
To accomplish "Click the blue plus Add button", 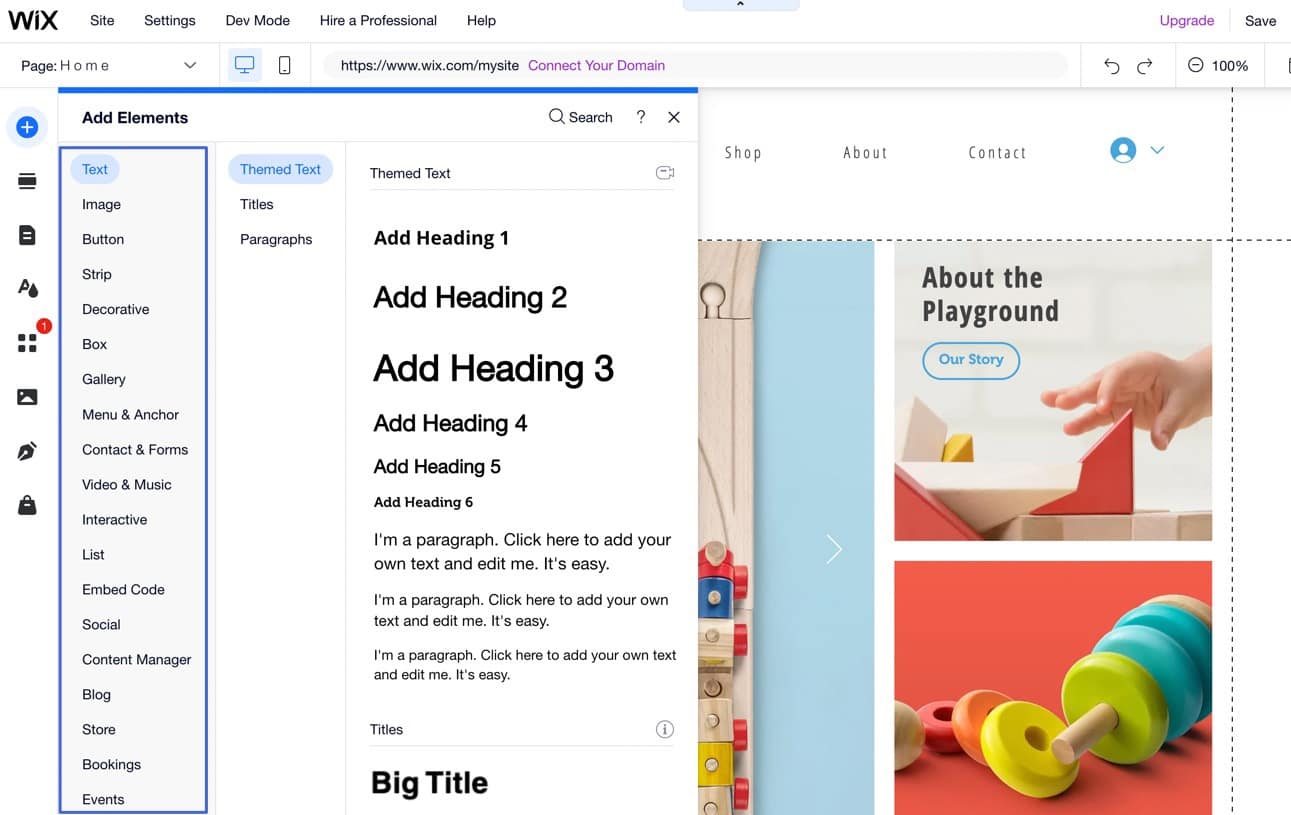I will (x=27, y=127).
